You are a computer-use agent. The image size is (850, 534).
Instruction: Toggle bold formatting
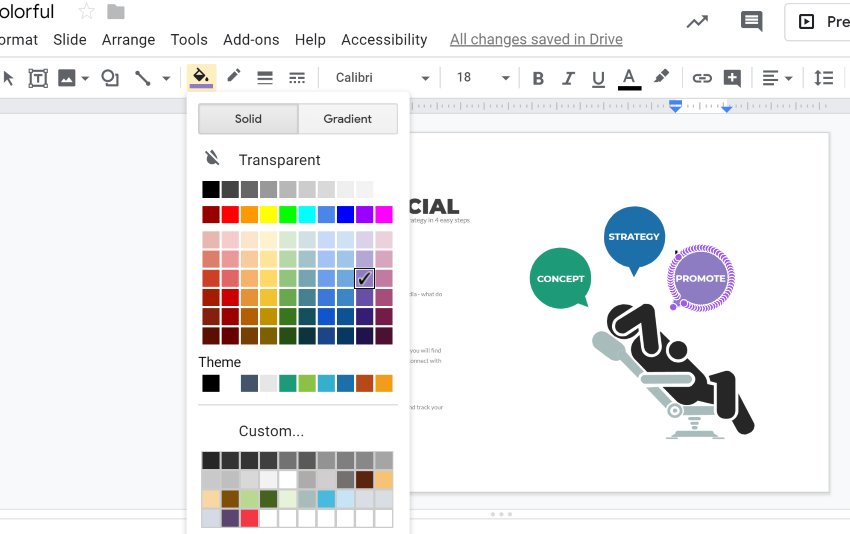coord(538,78)
